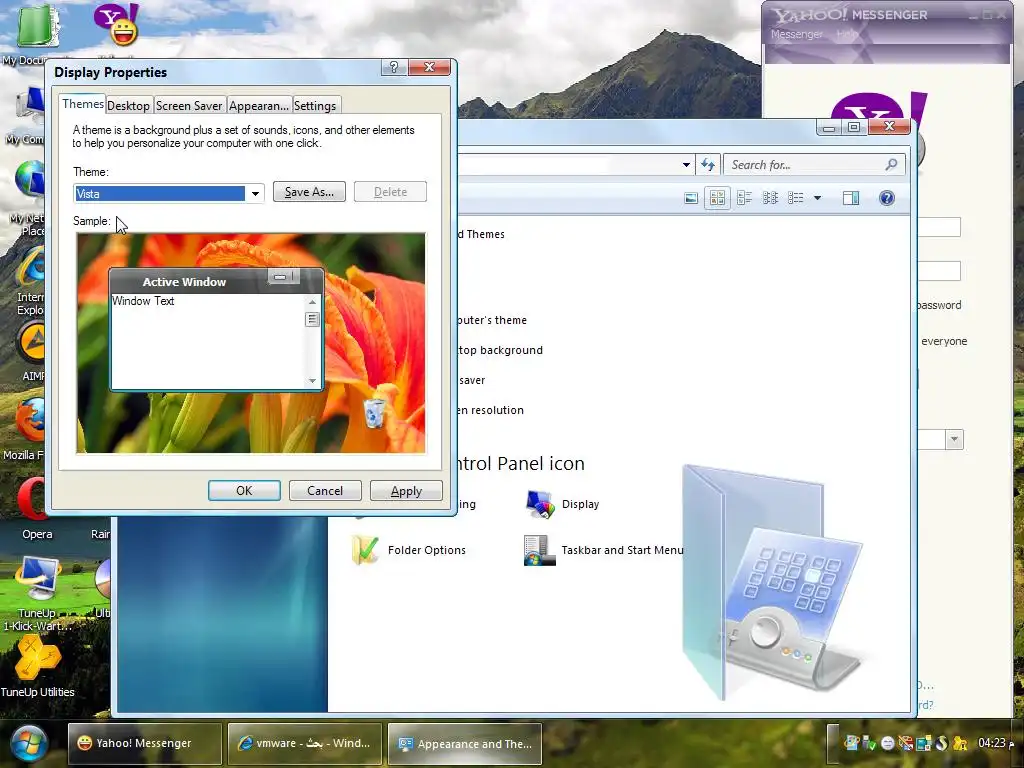
Task: Expand the Theme dropdown showing Vista
Action: (x=255, y=193)
